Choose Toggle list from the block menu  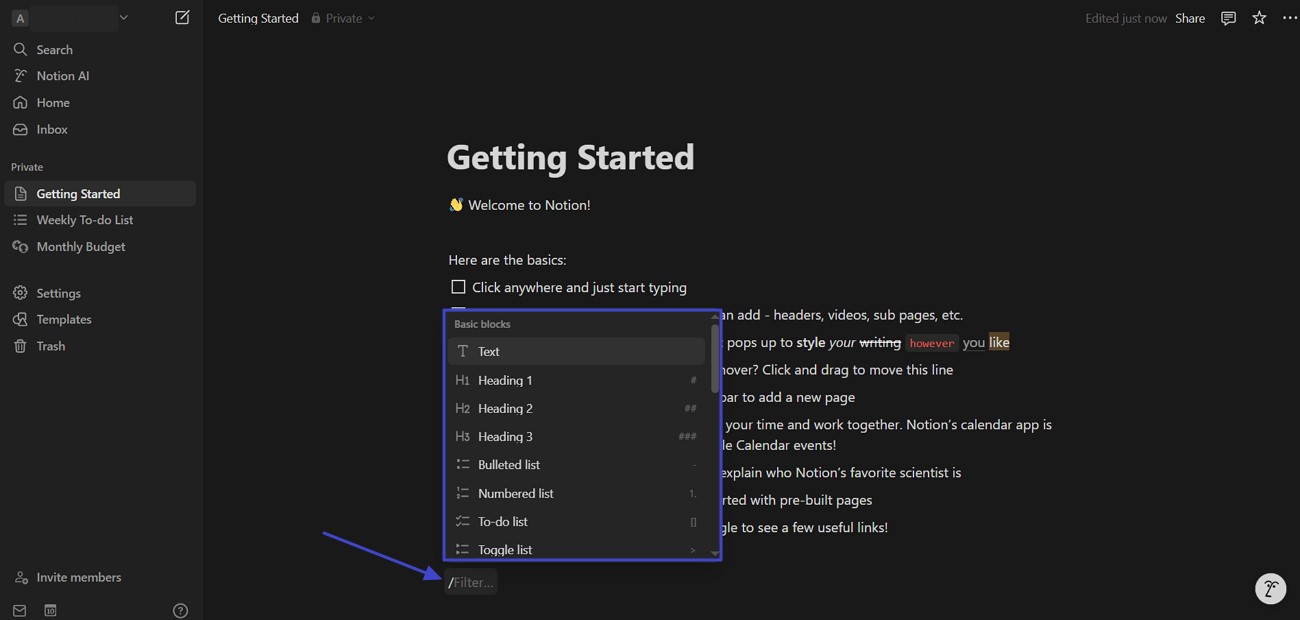pyautogui.click(x=576, y=549)
